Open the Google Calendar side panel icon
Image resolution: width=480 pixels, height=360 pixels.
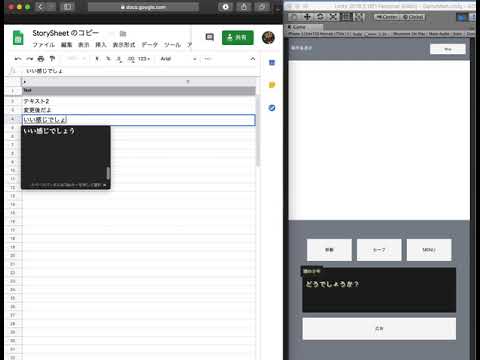[x=272, y=62]
